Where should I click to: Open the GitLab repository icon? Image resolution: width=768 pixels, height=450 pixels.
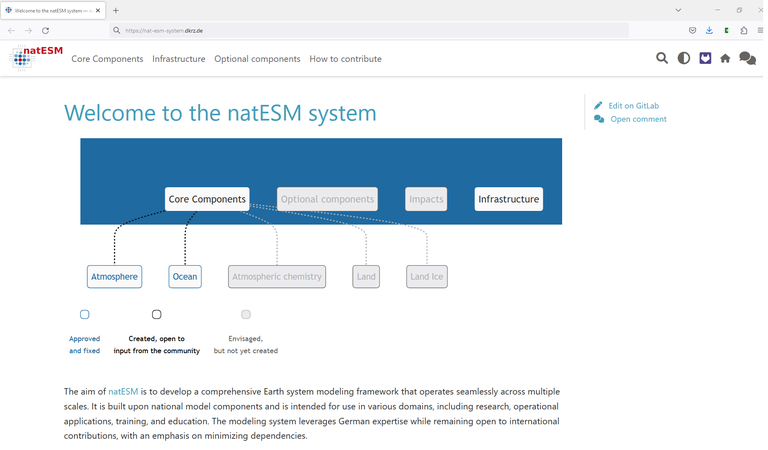(705, 58)
